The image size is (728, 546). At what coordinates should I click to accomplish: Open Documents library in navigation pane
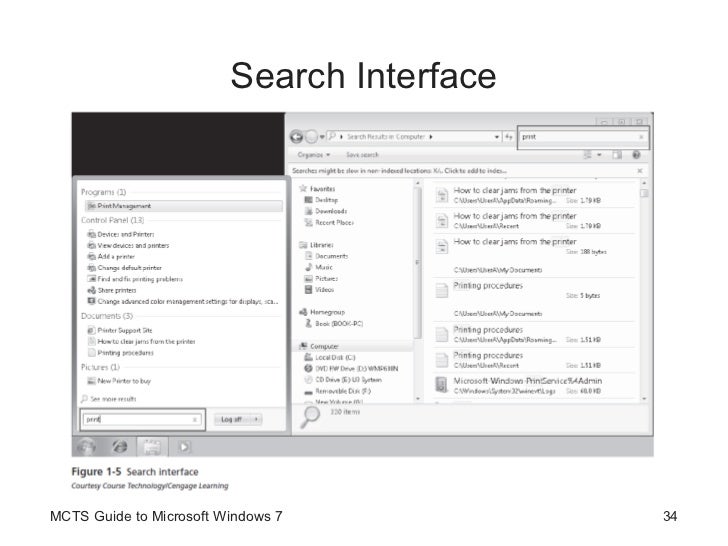(x=326, y=256)
